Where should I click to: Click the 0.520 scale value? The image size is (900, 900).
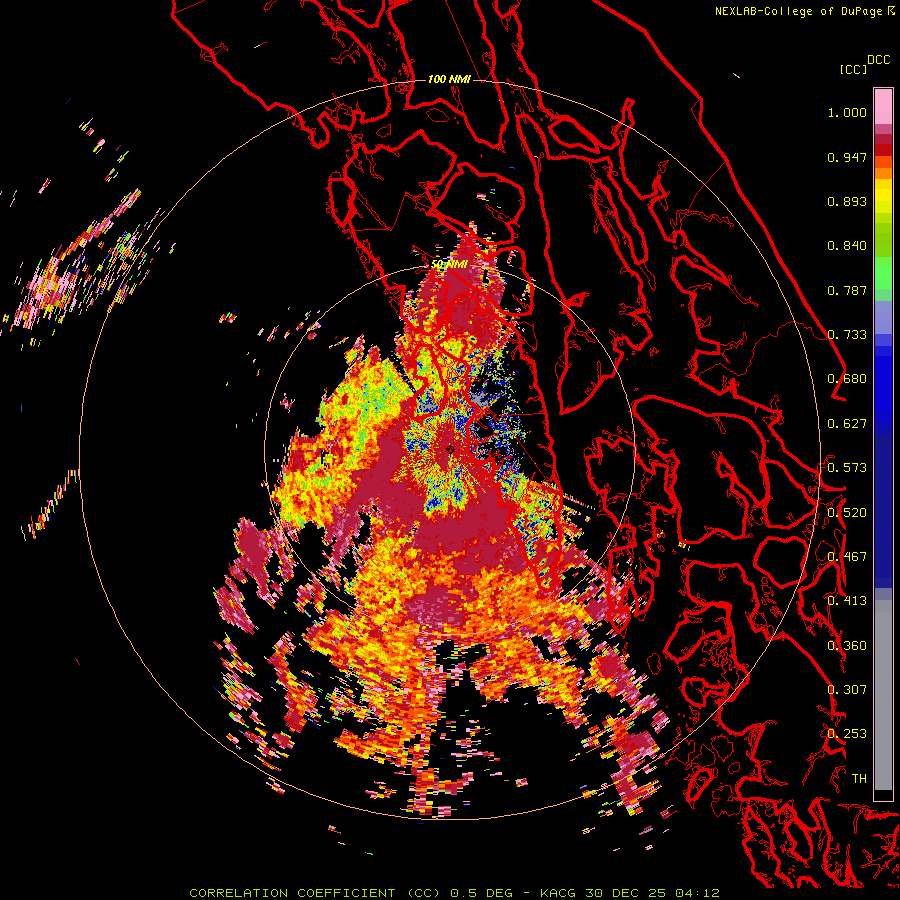click(847, 512)
